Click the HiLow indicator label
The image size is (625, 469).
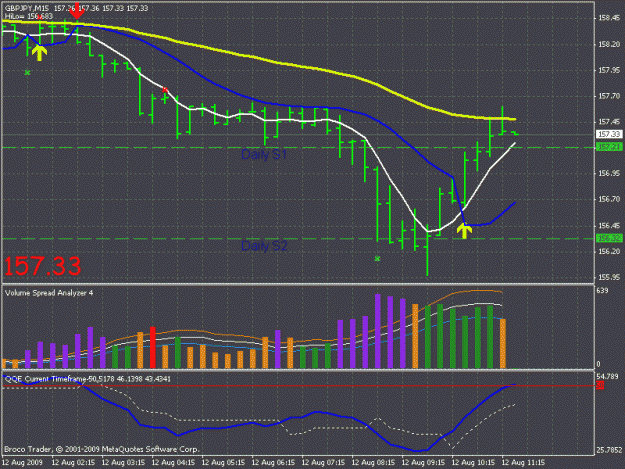coord(29,17)
